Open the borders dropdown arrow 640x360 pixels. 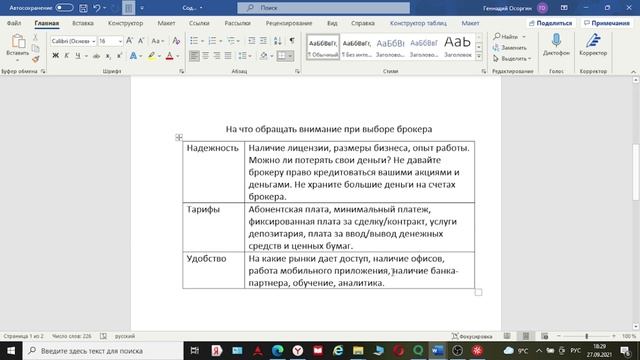(290, 56)
